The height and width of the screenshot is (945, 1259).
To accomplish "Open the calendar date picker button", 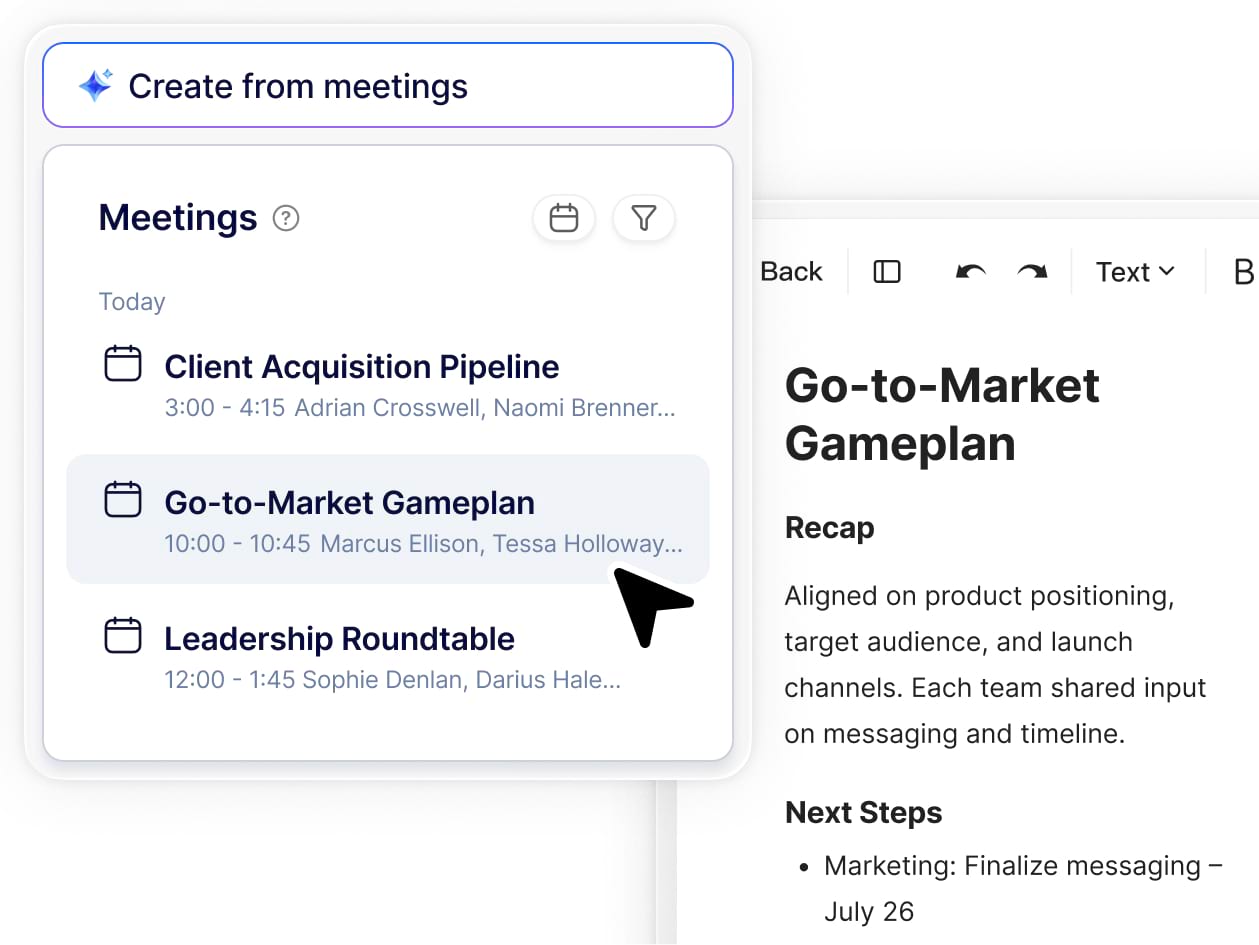I will click(564, 218).
